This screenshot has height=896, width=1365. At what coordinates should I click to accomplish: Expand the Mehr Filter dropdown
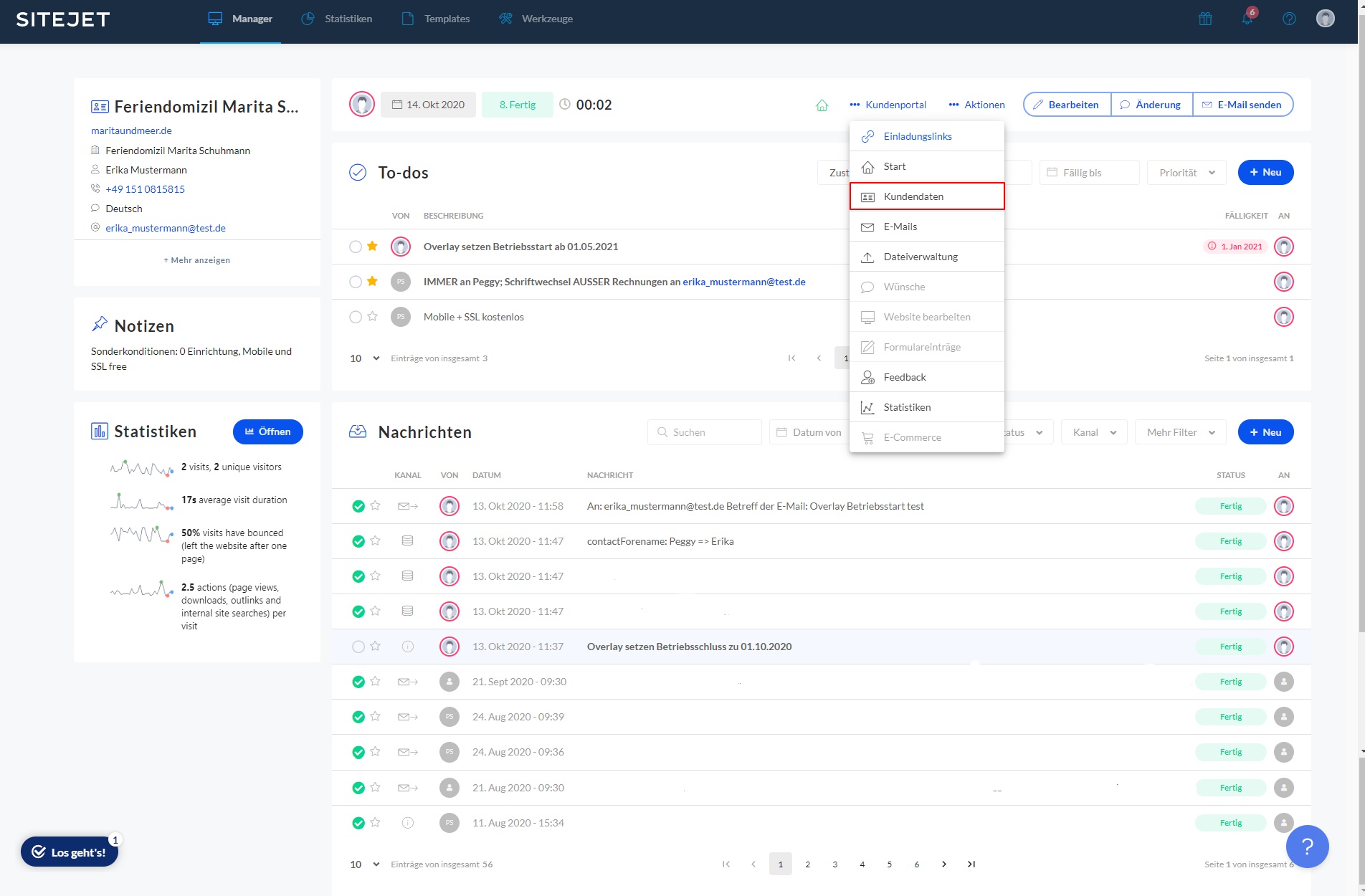(1180, 432)
